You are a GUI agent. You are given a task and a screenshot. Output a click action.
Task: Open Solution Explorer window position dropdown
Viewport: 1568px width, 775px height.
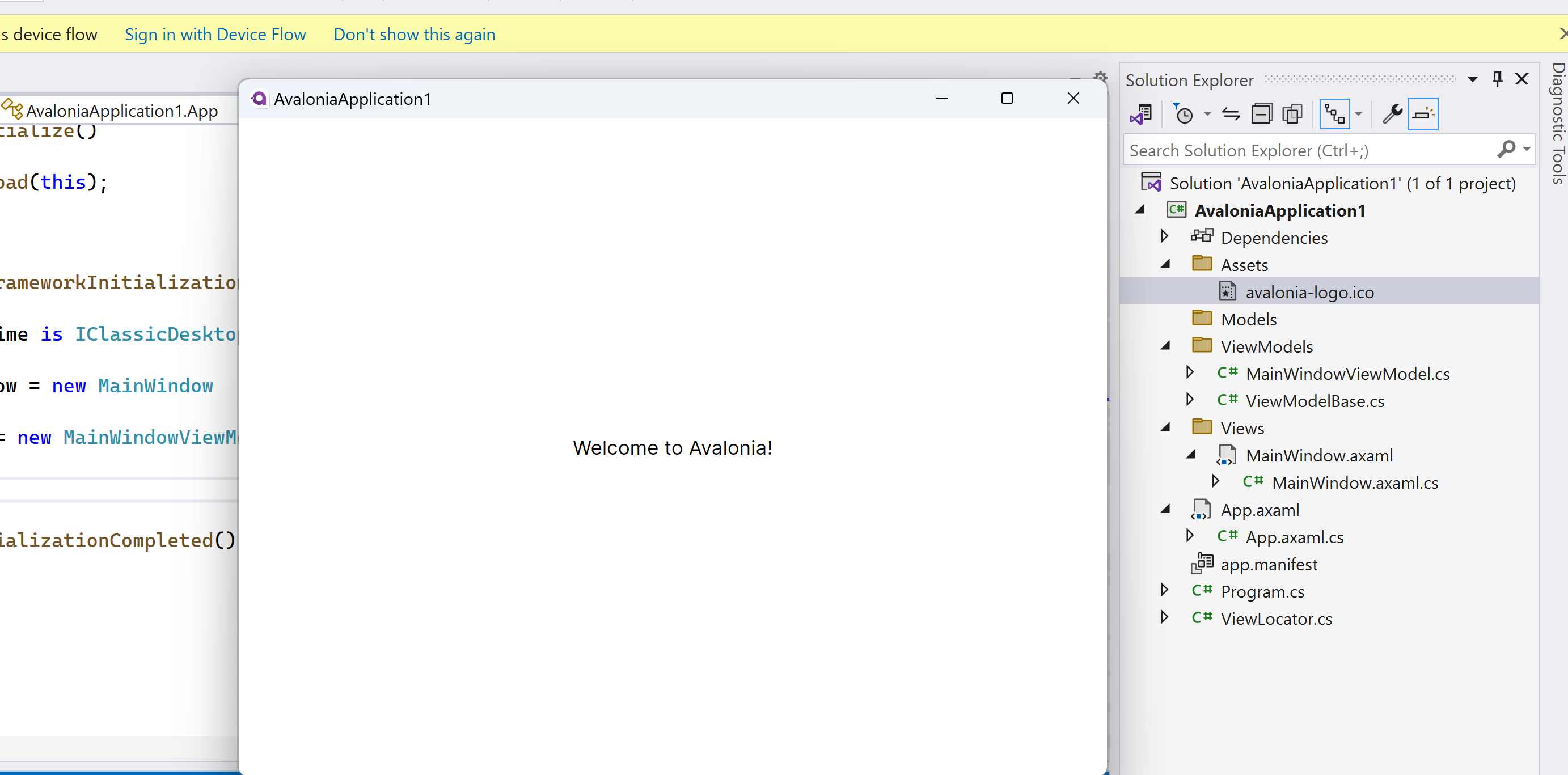coord(1472,80)
